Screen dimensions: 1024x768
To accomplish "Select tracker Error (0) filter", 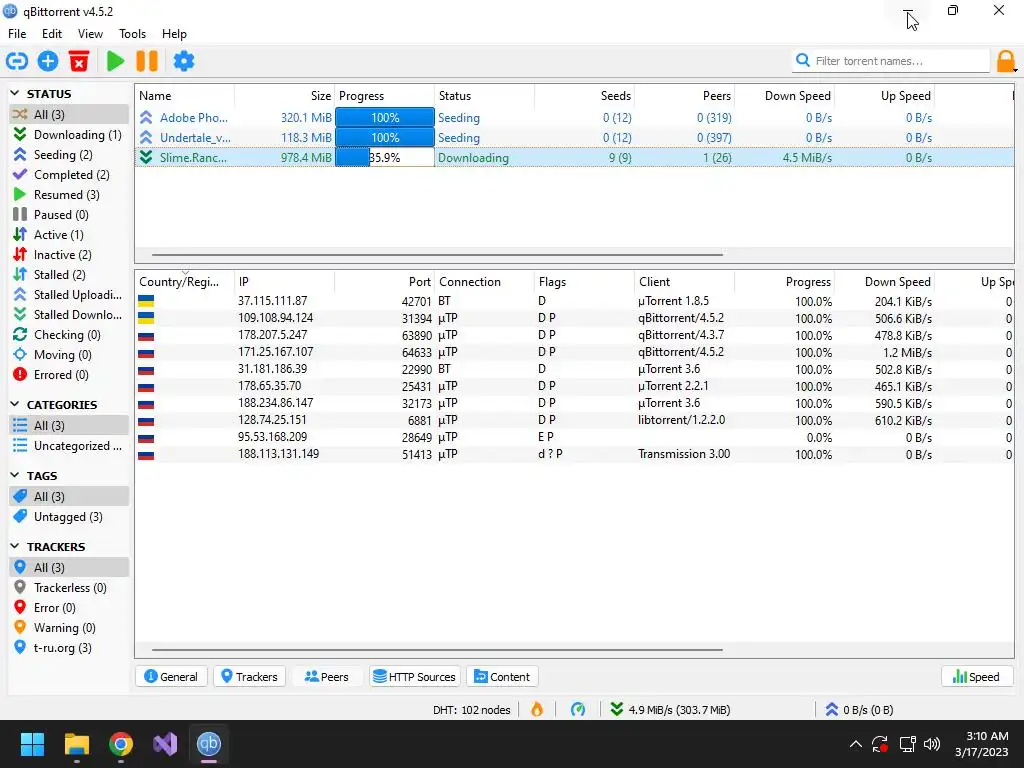I will pyautogui.click(x=69, y=608).
